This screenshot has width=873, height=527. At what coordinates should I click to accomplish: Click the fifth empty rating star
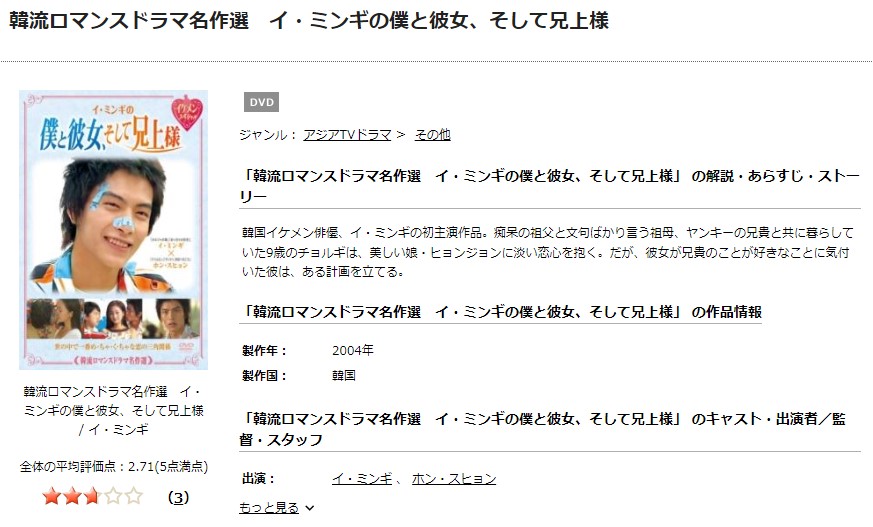[134, 496]
